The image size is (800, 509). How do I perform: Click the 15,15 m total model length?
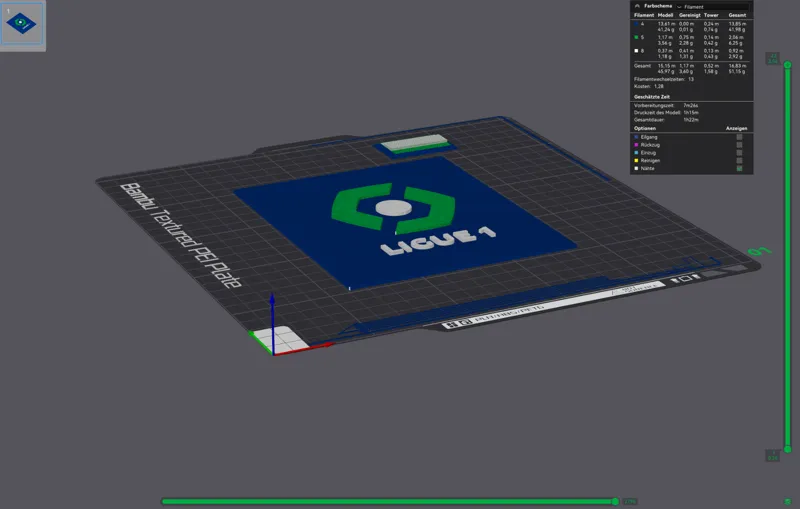pyautogui.click(x=665, y=66)
